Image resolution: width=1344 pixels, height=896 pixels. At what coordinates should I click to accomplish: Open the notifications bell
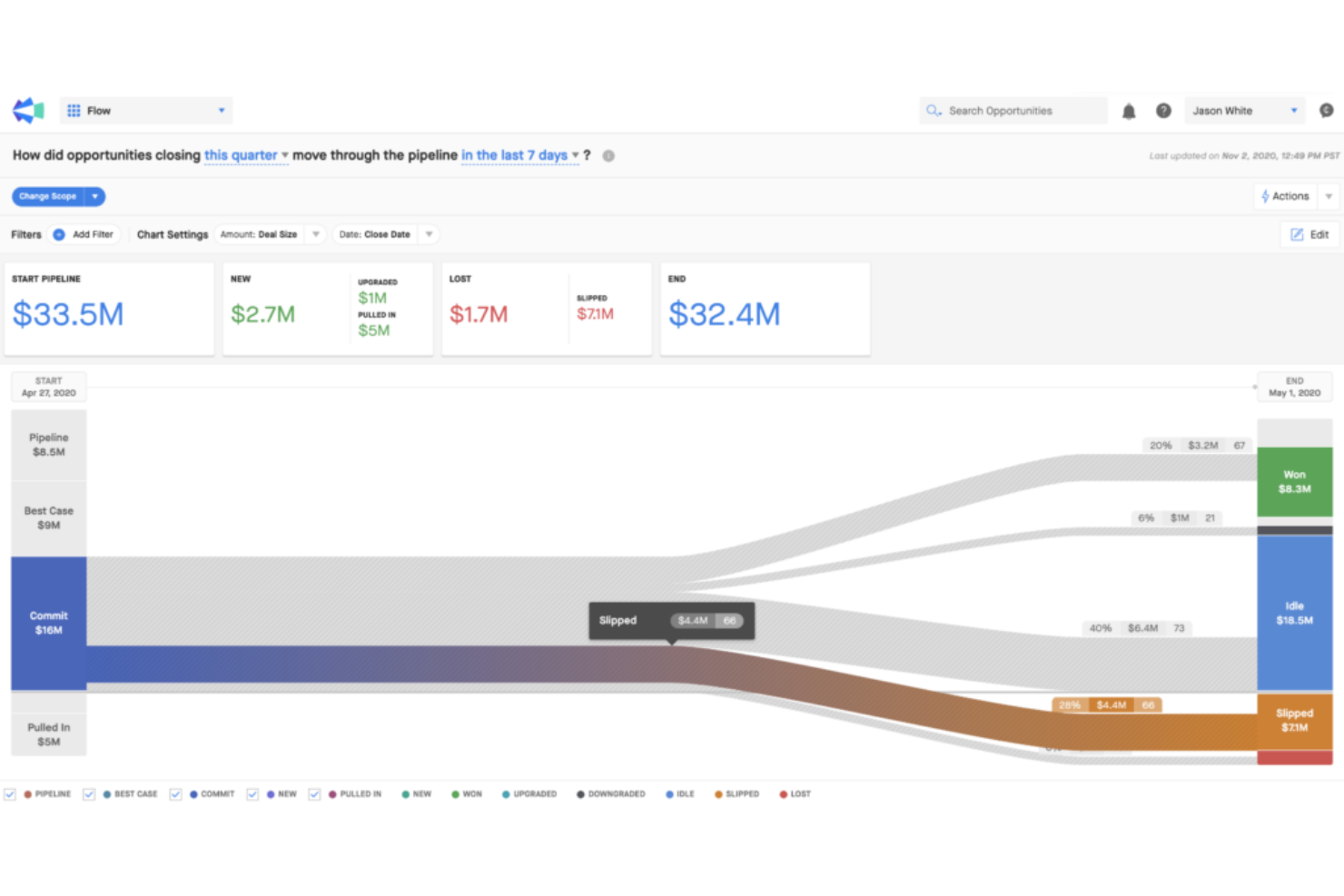point(1128,110)
